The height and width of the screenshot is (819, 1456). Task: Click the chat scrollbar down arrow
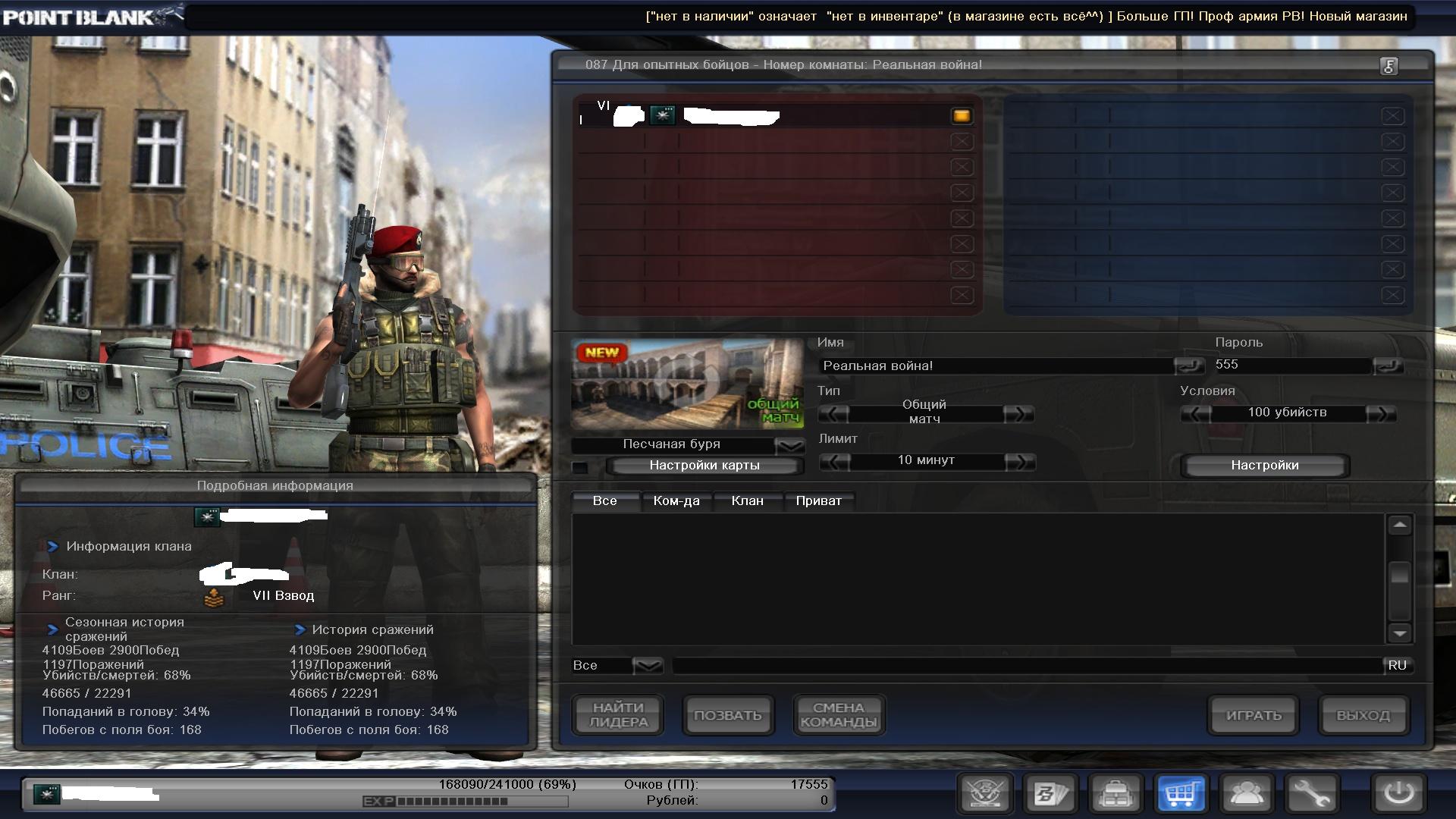point(1399,632)
